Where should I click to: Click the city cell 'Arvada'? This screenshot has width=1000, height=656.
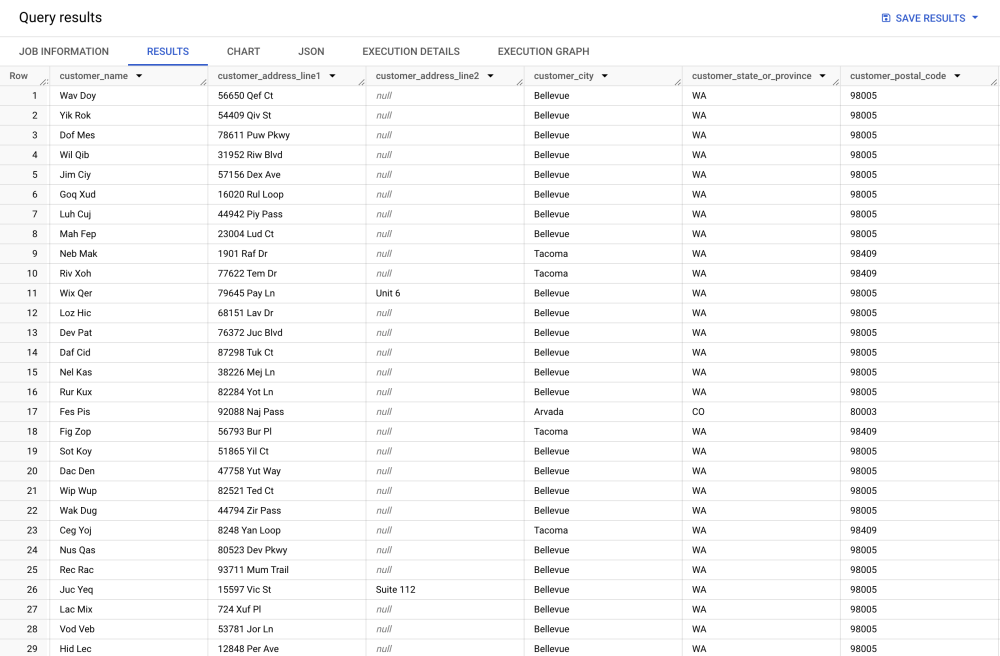[x=548, y=412]
